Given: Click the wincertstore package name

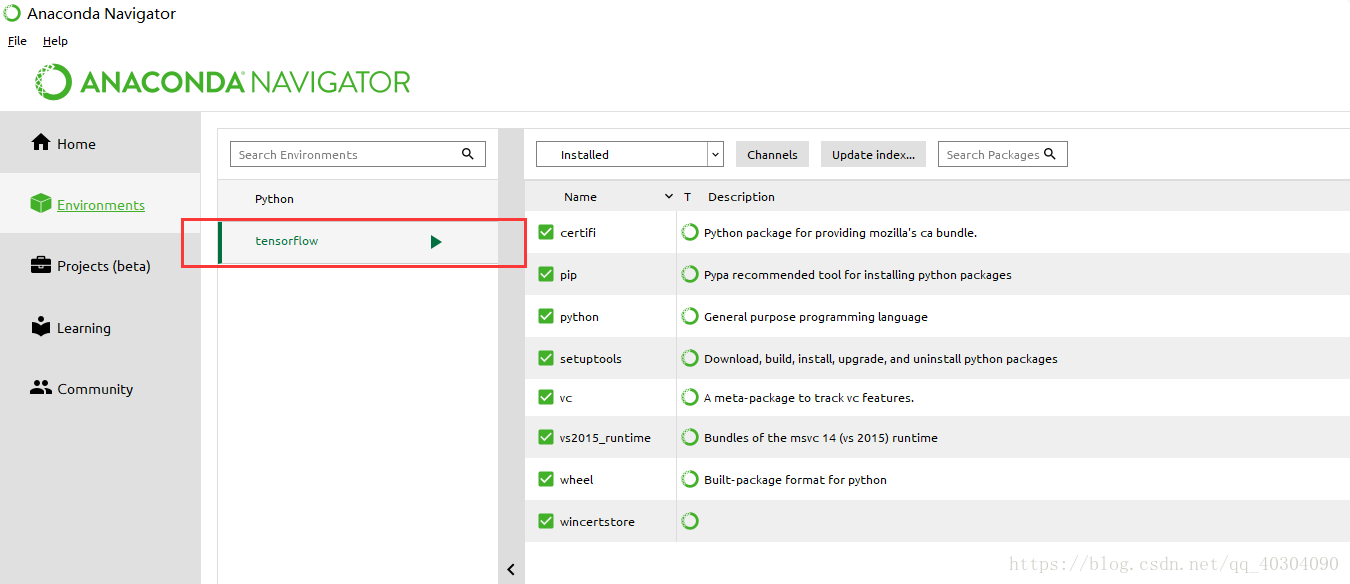Looking at the screenshot, I should [x=597, y=521].
